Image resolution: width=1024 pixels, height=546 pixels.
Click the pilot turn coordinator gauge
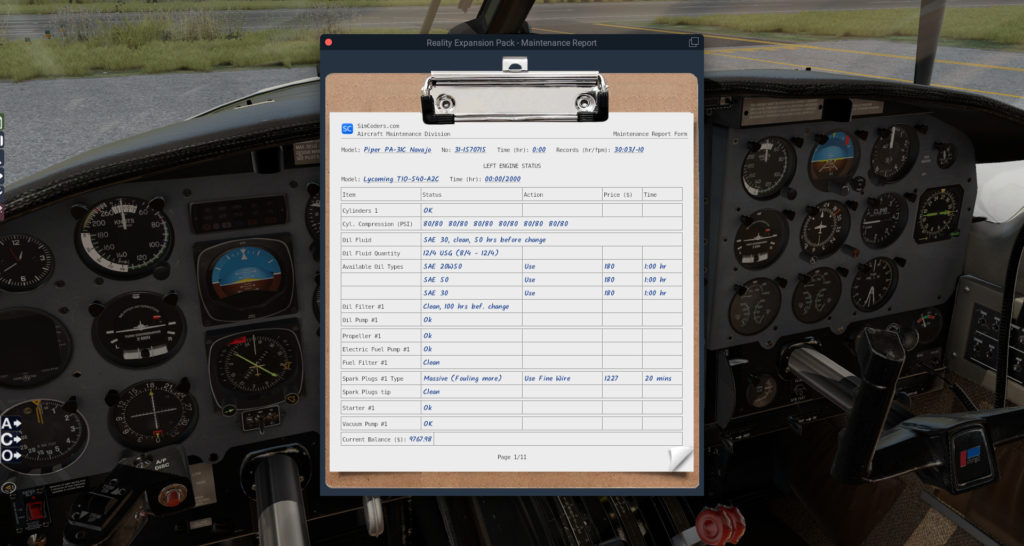138,329
